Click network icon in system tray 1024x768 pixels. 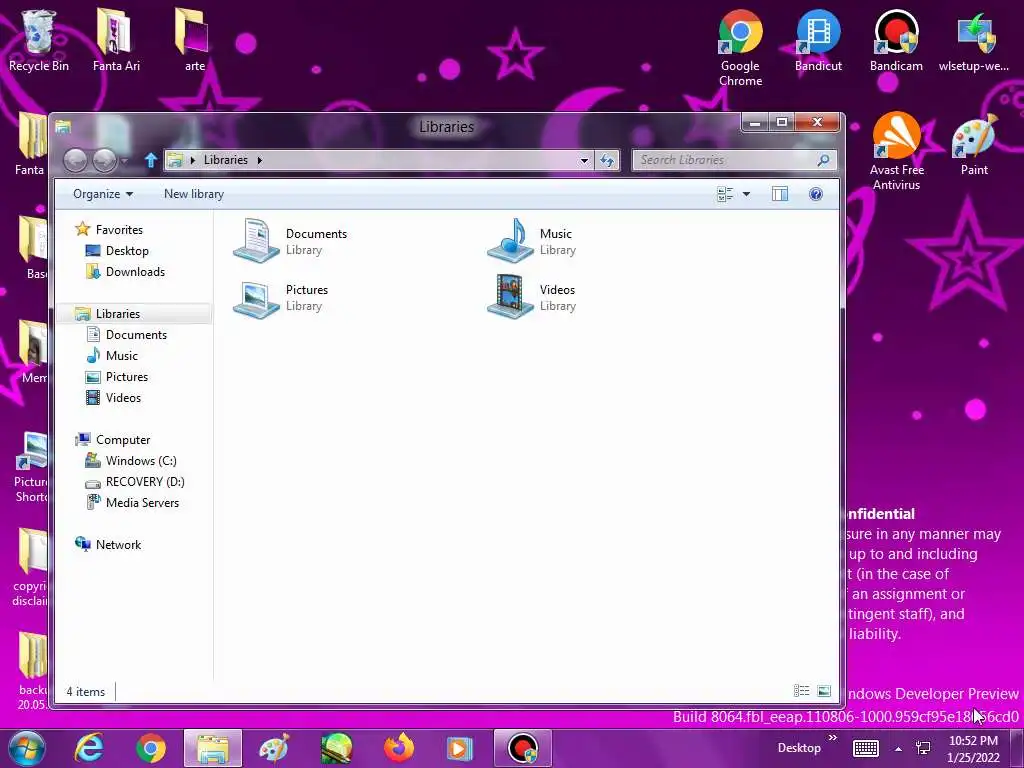923,749
